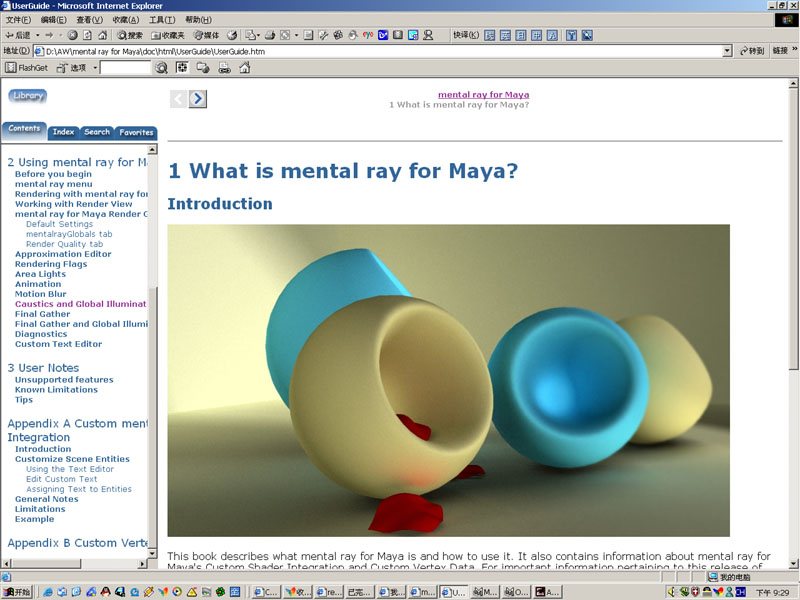Image resolution: width=800 pixels, height=600 pixels.
Task: Open the 工具(T) menu
Action: (162, 20)
